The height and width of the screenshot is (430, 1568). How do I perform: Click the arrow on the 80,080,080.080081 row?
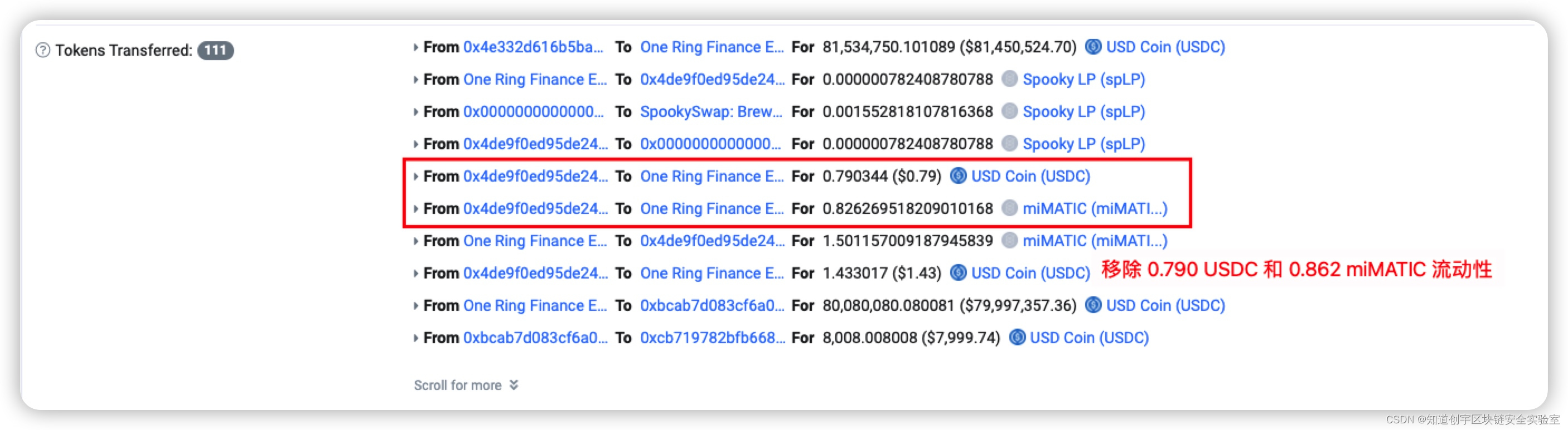click(x=415, y=305)
